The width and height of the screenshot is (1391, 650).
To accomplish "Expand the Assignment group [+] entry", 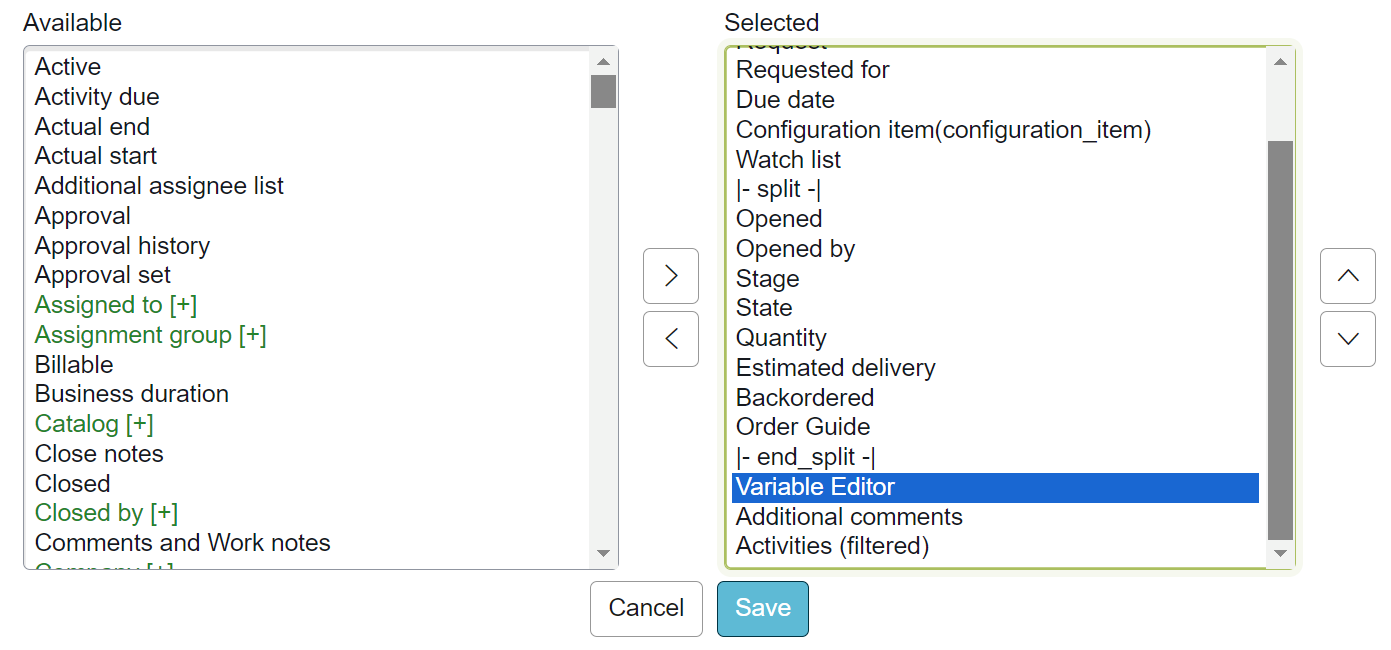I will [150, 335].
